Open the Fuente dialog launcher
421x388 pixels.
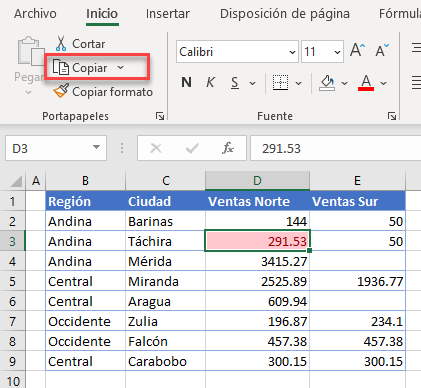pos(392,116)
